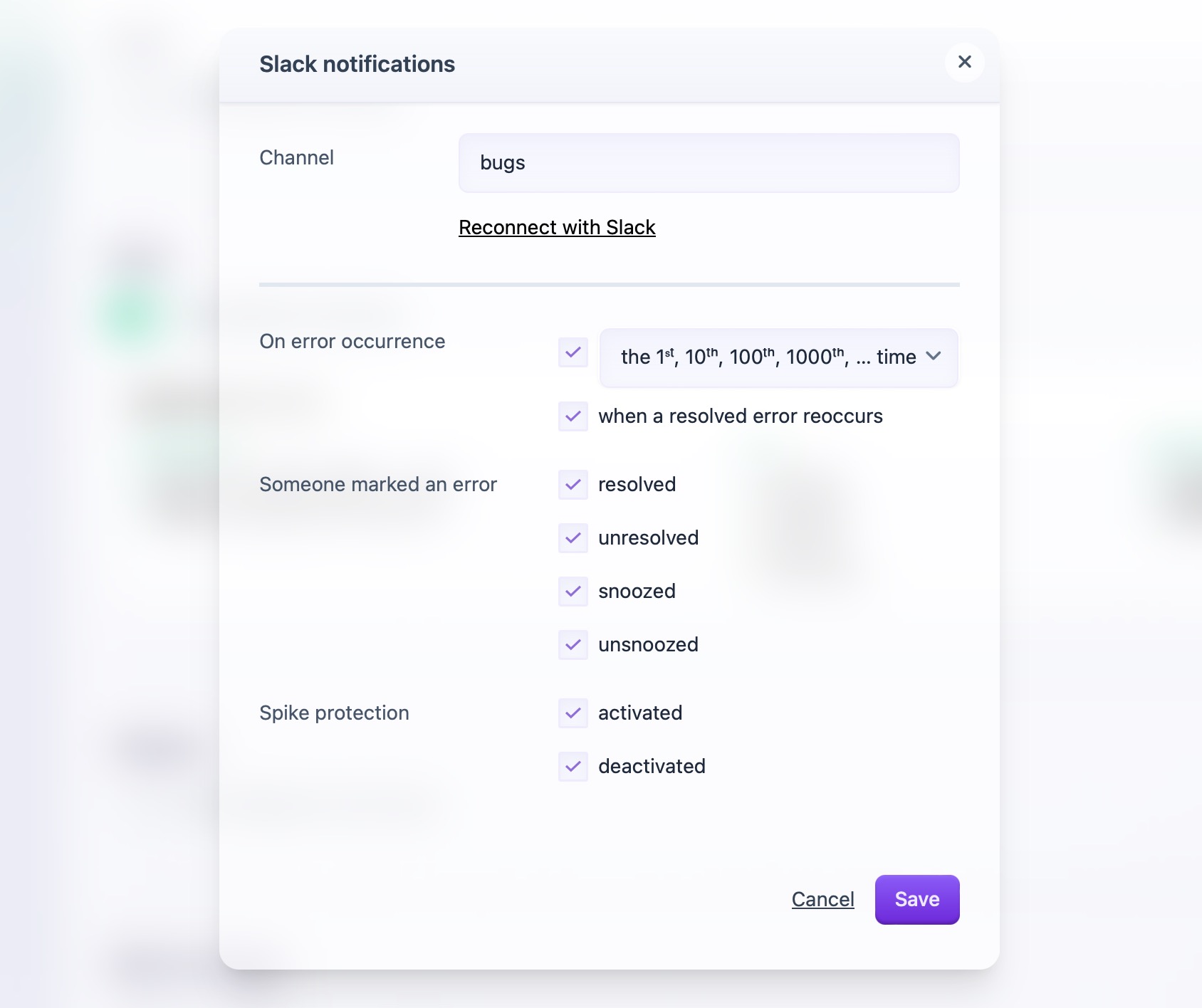1202x1008 pixels.
Task: Click the chevron icon on the frequency dropdown
Action: (x=935, y=358)
